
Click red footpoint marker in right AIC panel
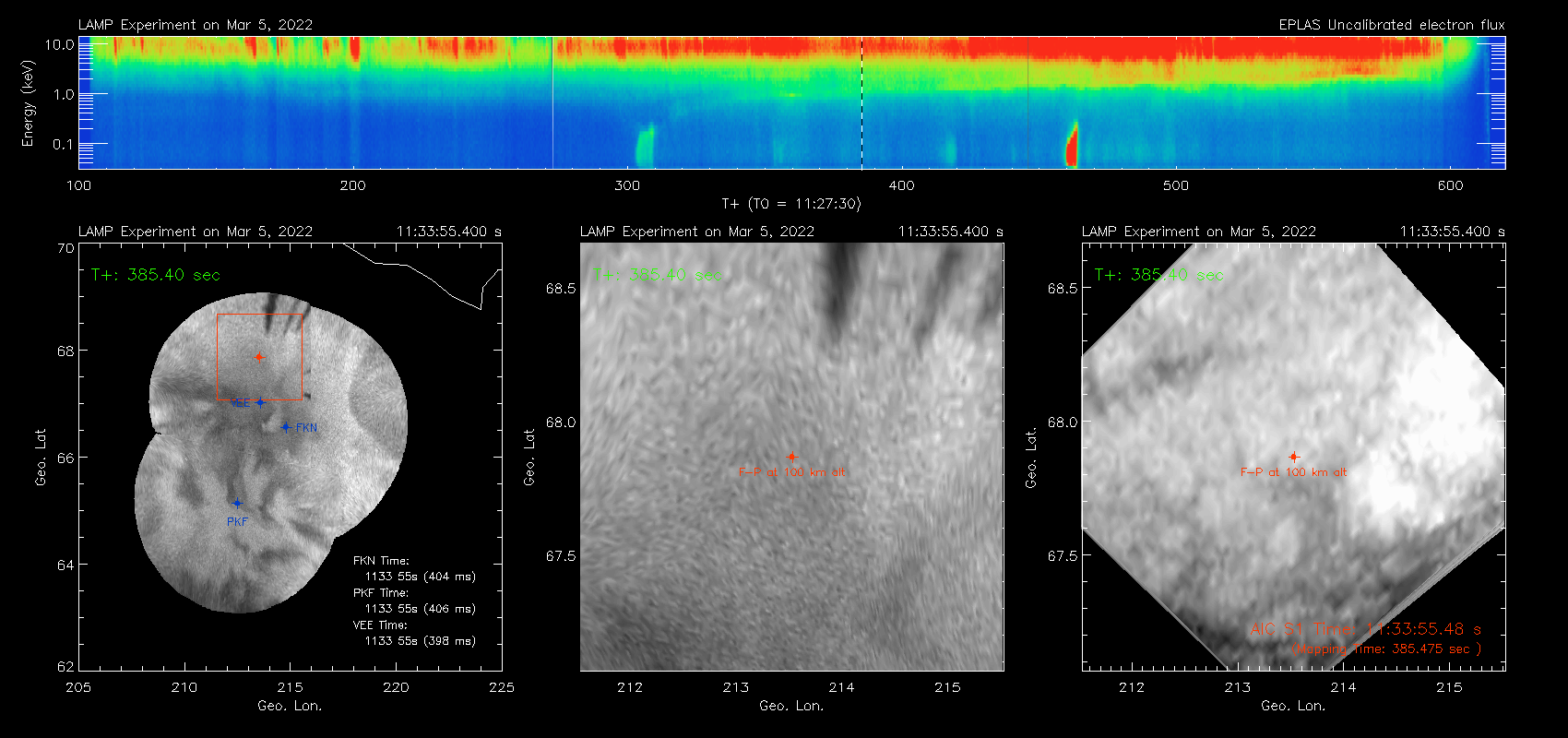click(1294, 457)
